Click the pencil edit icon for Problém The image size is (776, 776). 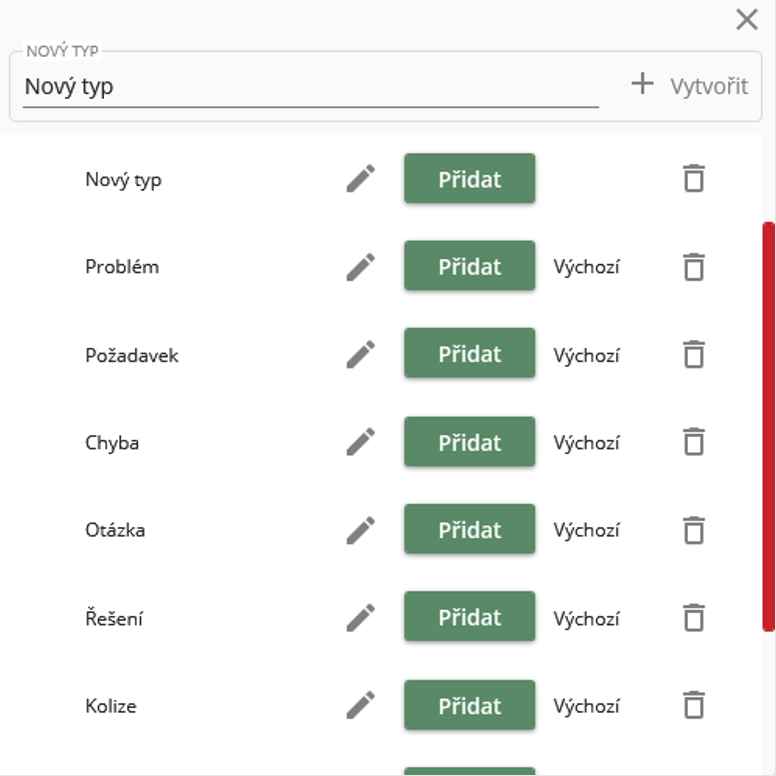click(x=361, y=267)
